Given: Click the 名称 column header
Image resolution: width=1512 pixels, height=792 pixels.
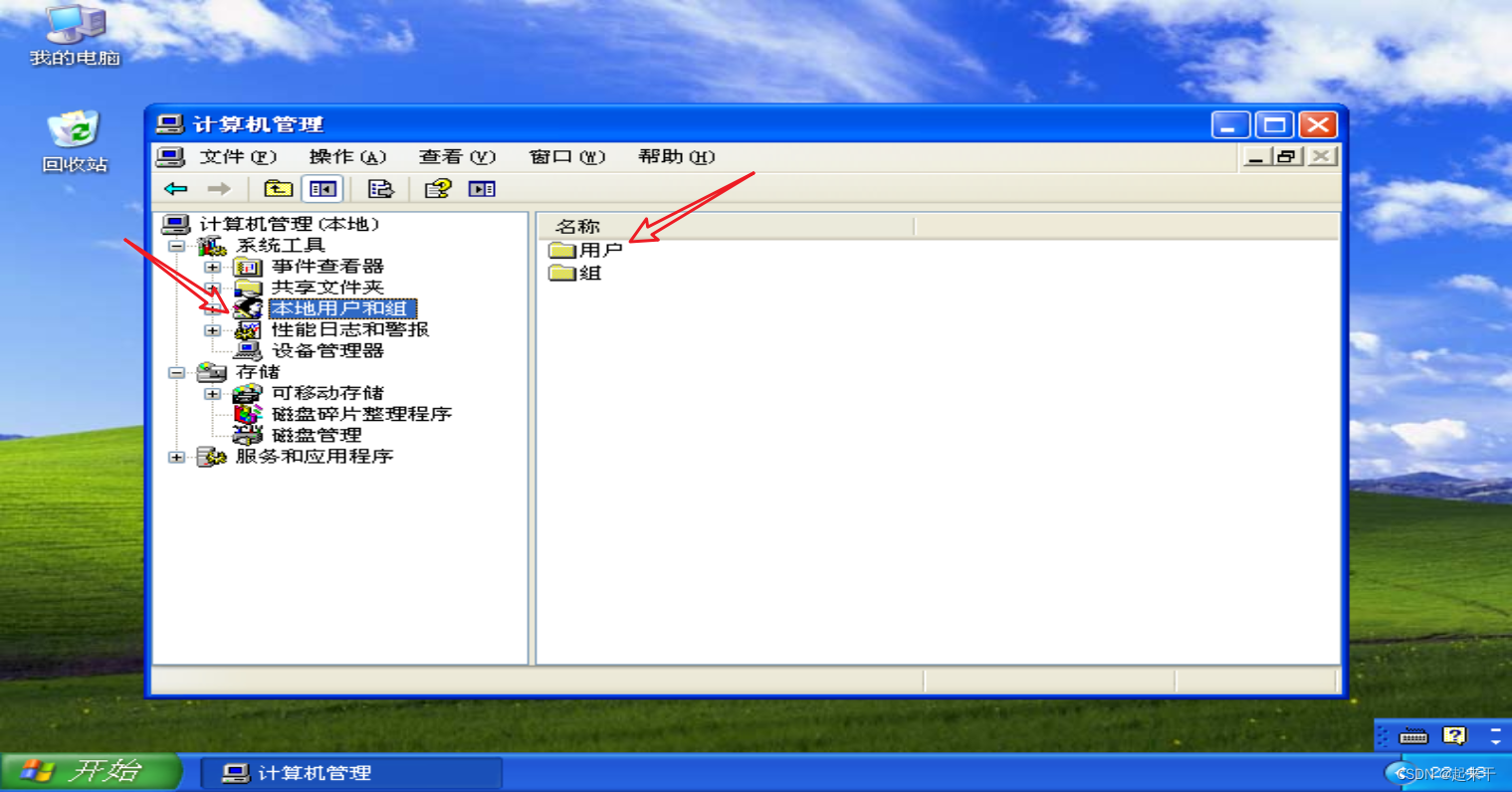Looking at the screenshot, I should point(726,227).
